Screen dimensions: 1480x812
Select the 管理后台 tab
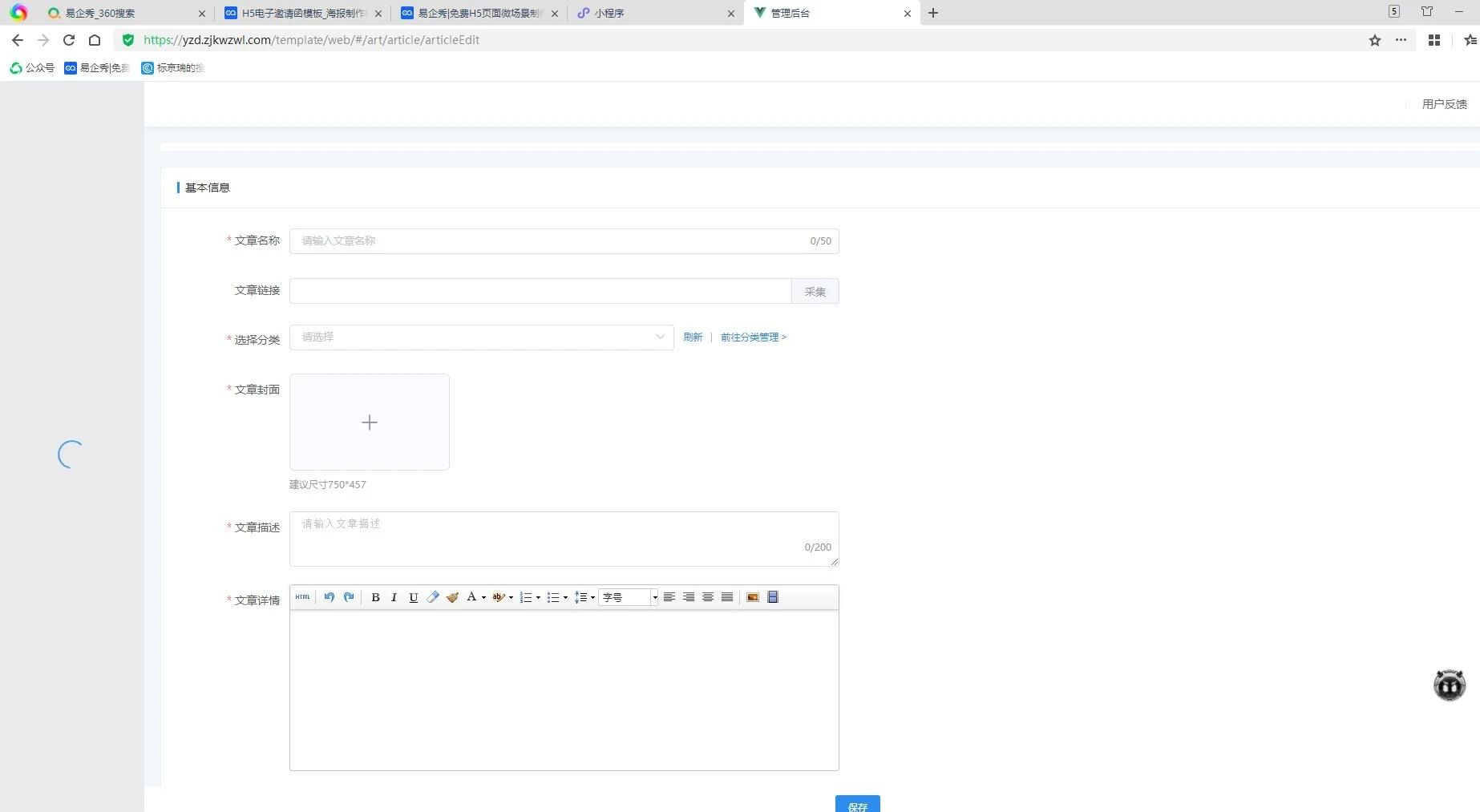[831, 13]
